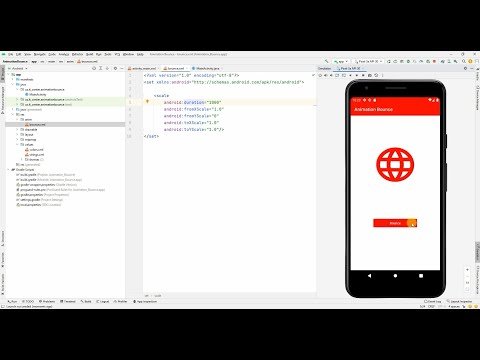Open the View menu
Image resolution: width=480 pixels, height=360 pixels.
coord(27,54)
